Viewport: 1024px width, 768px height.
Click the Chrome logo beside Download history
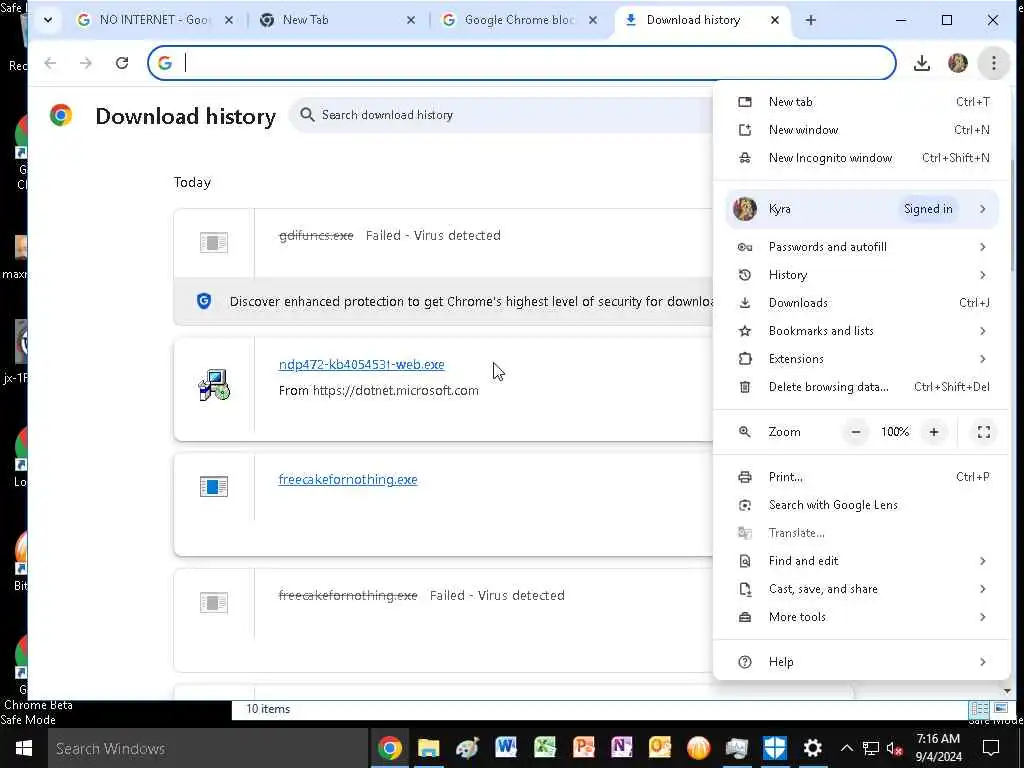click(61, 116)
